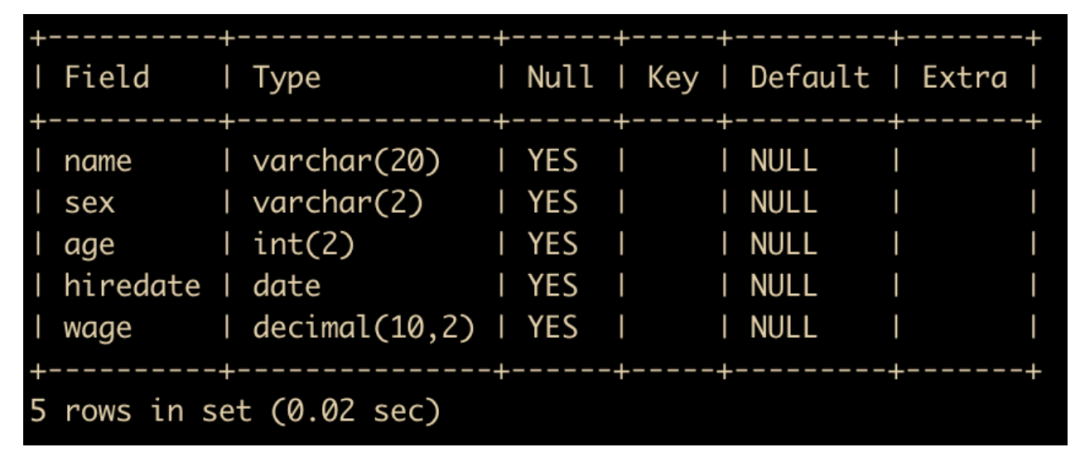Select the sex field entry
The width and height of the screenshot is (1080, 457).
(x=90, y=203)
